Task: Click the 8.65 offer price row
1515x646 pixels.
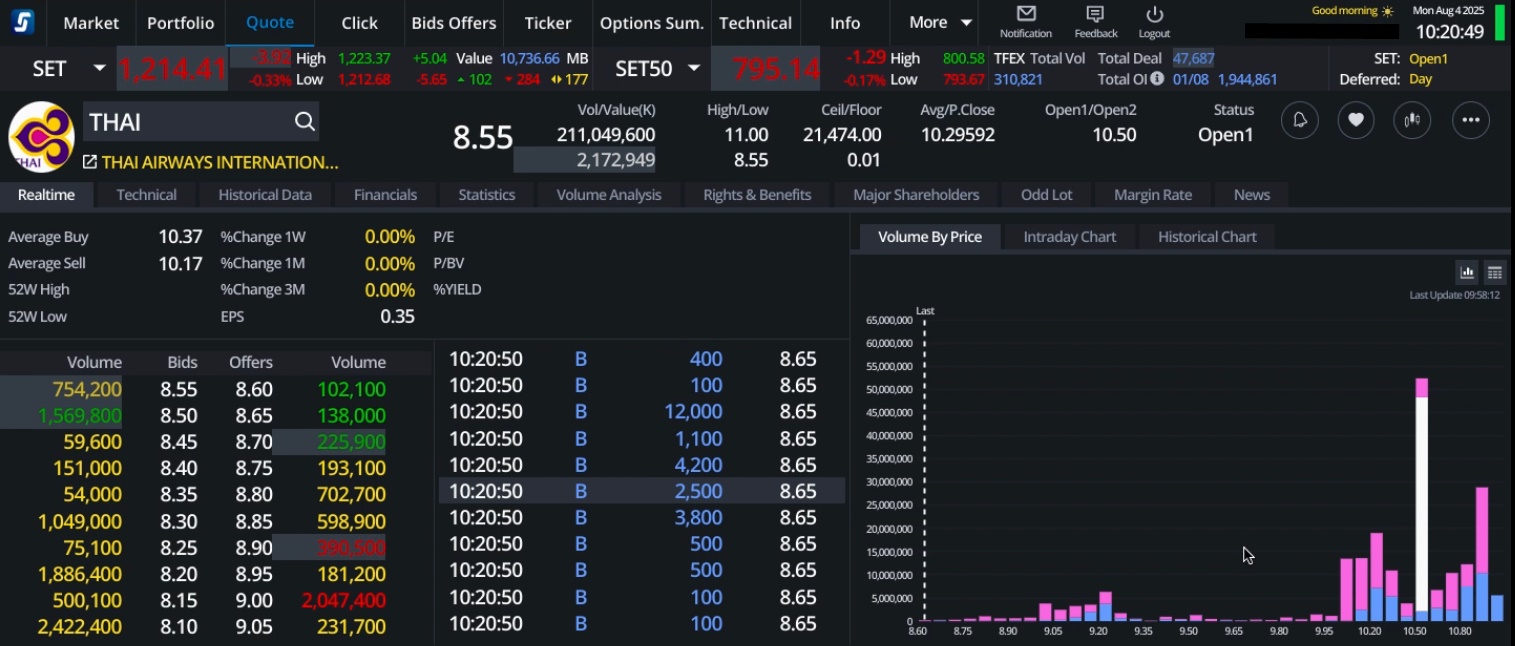Action: pos(253,415)
